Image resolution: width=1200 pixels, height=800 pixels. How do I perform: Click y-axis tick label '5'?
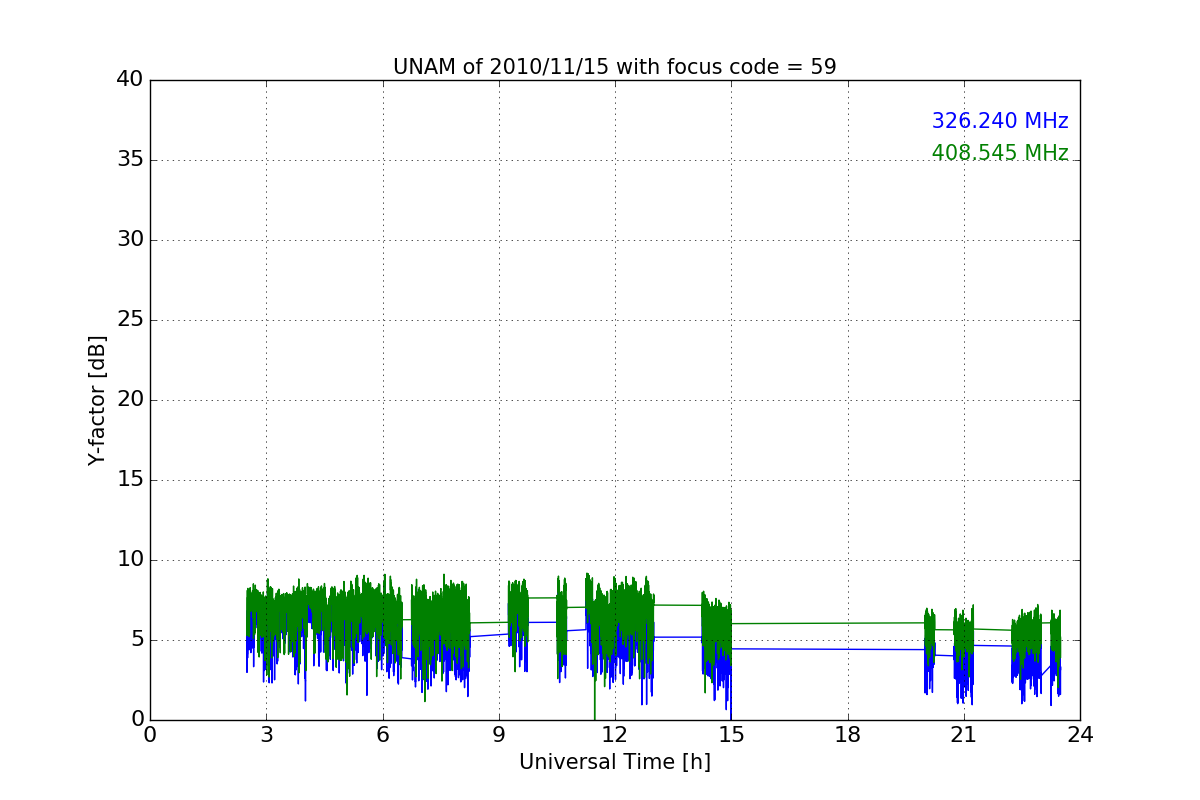point(137,640)
